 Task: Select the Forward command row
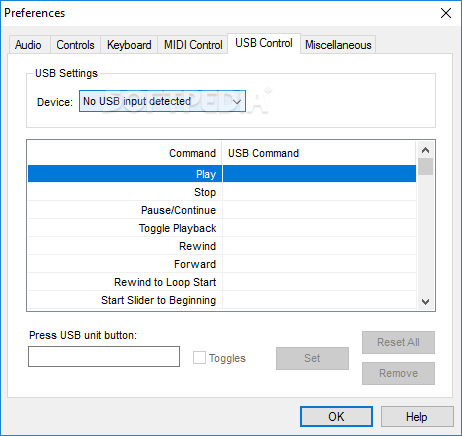click(x=222, y=264)
